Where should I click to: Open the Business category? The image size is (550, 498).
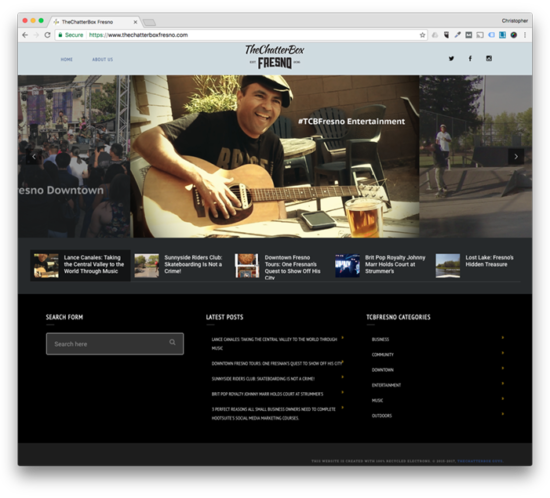pyautogui.click(x=380, y=339)
